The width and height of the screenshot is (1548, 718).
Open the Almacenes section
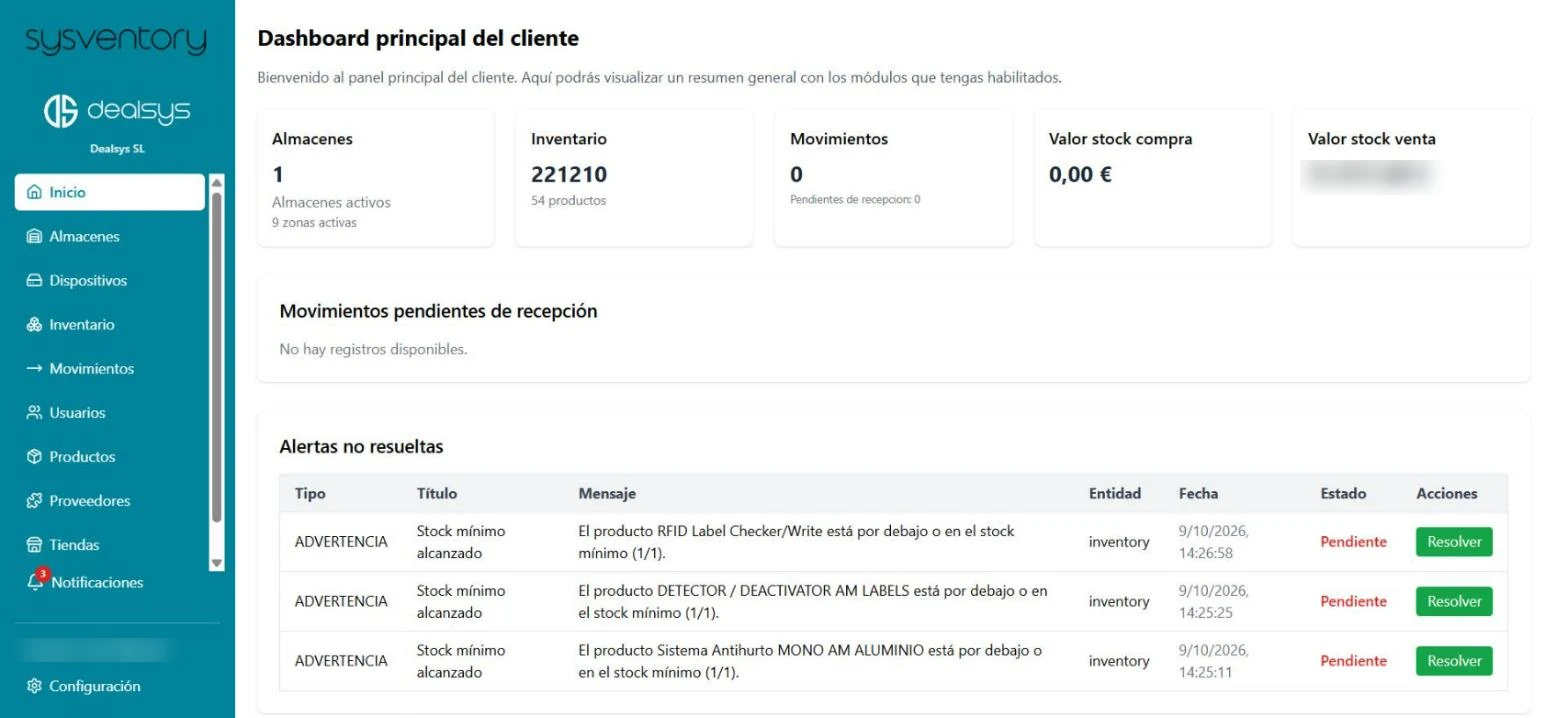109,237
